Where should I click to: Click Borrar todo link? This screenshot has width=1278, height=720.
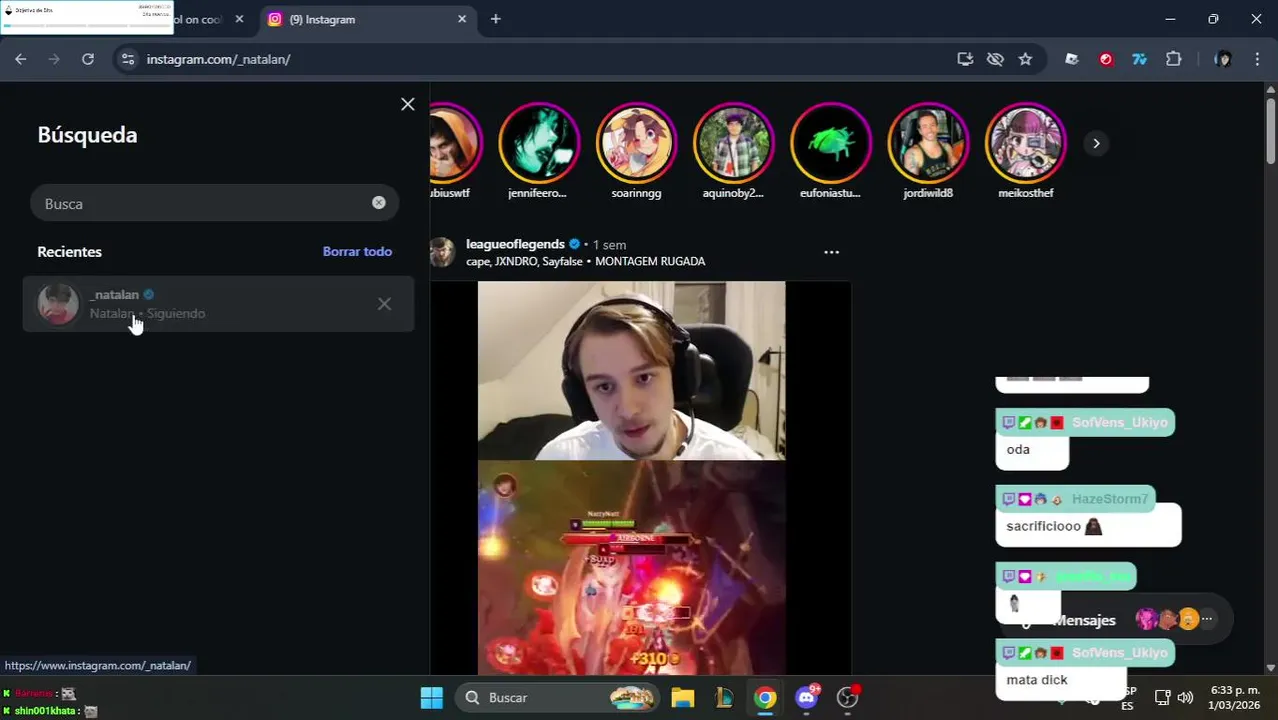(x=357, y=251)
